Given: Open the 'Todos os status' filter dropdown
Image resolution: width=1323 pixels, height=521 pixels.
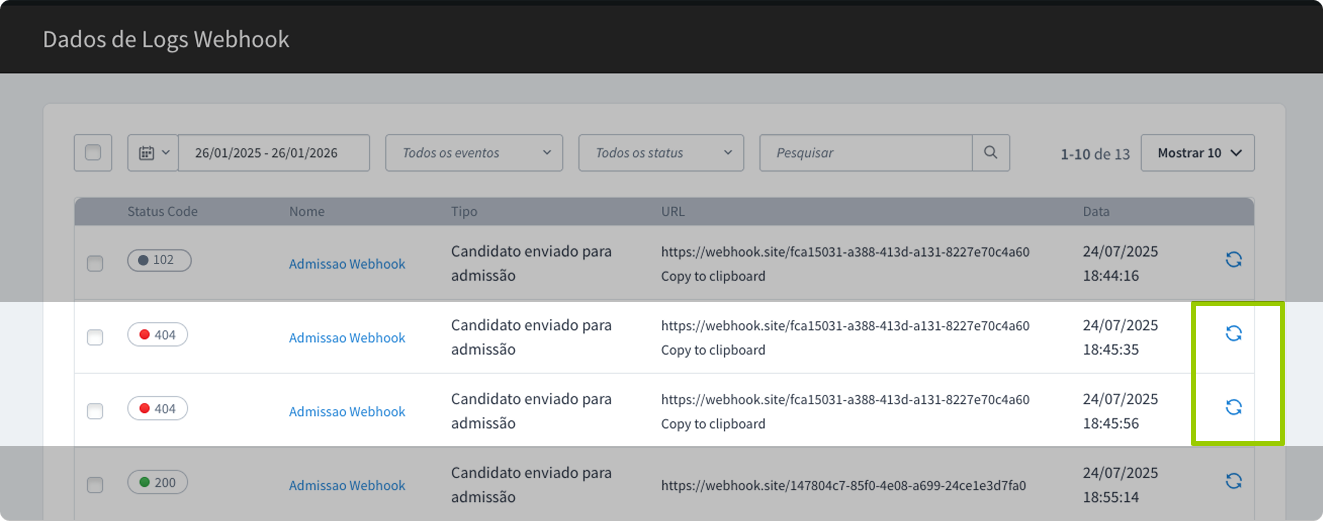Looking at the screenshot, I should pos(661,153).
